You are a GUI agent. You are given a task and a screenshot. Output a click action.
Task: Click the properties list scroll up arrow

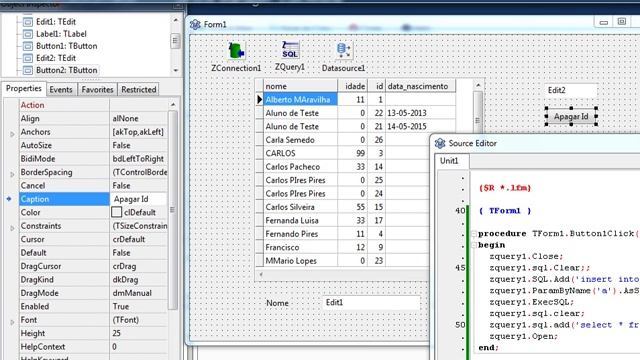[173, 105]
